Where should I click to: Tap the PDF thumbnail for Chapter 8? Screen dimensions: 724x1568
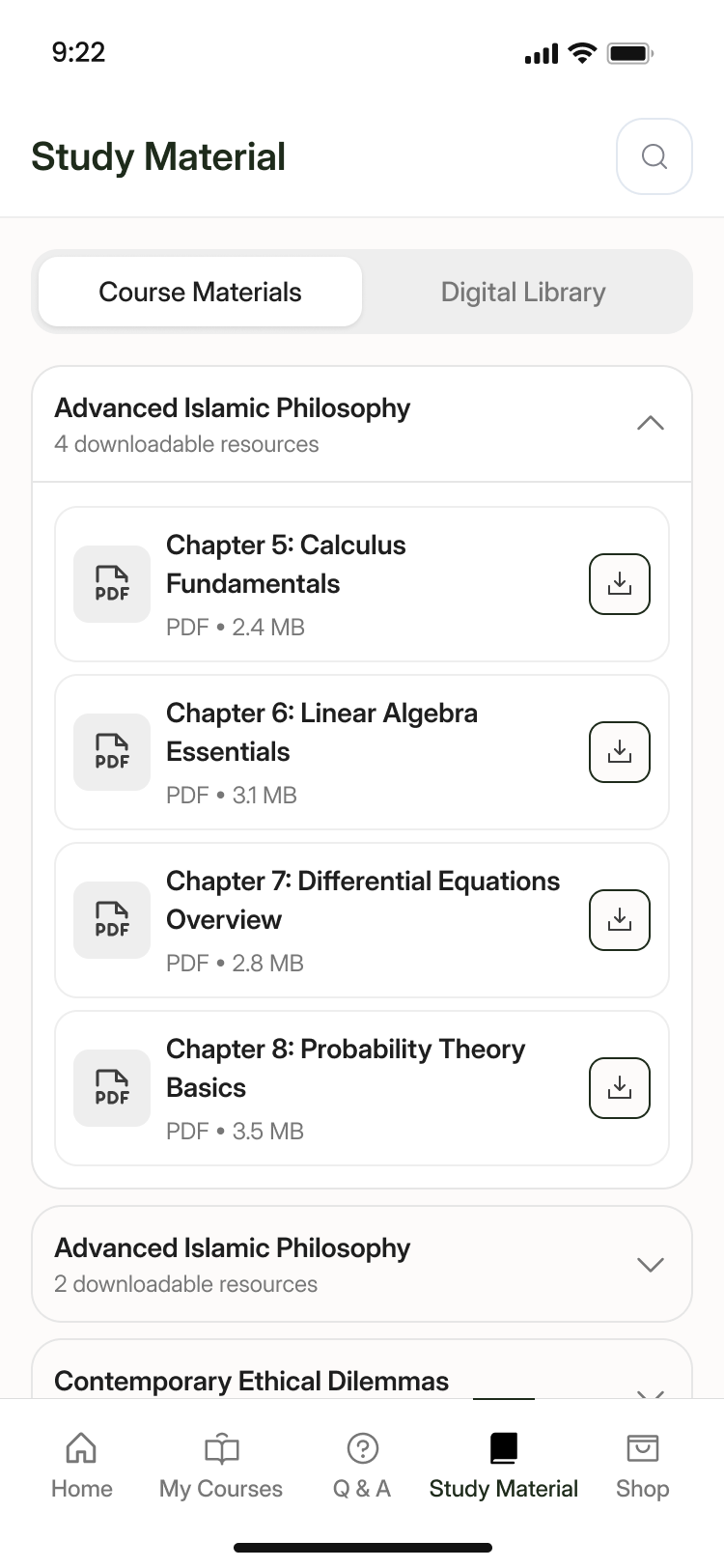112,1088
